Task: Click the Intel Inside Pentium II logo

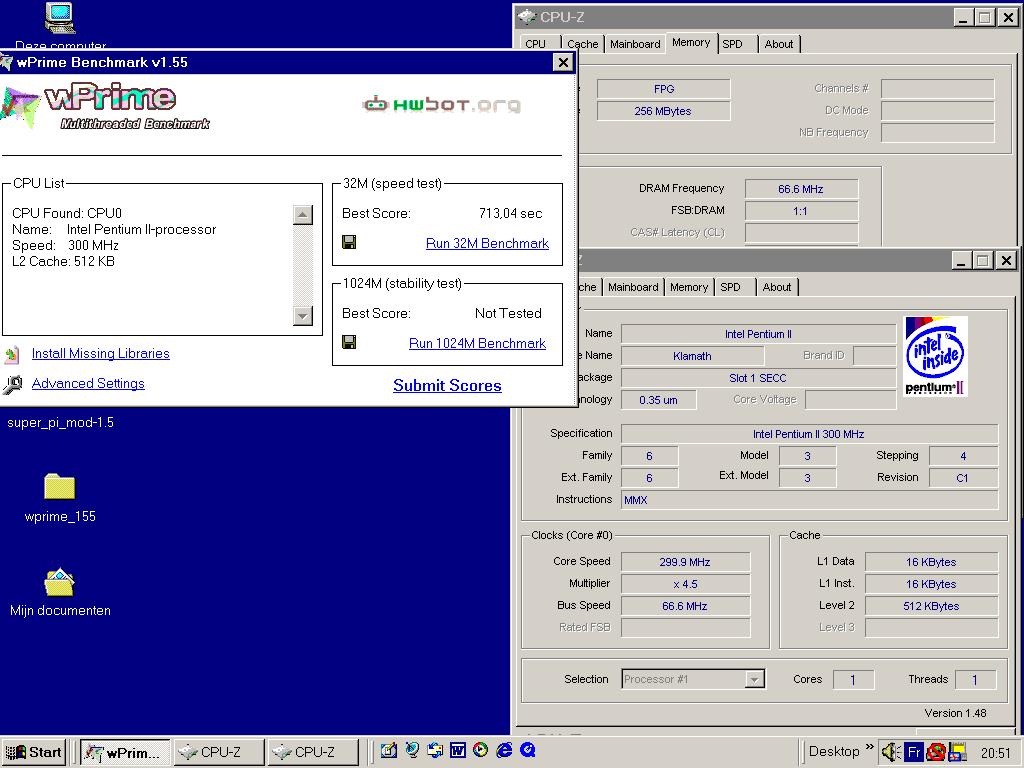Action: click(935, 357)
